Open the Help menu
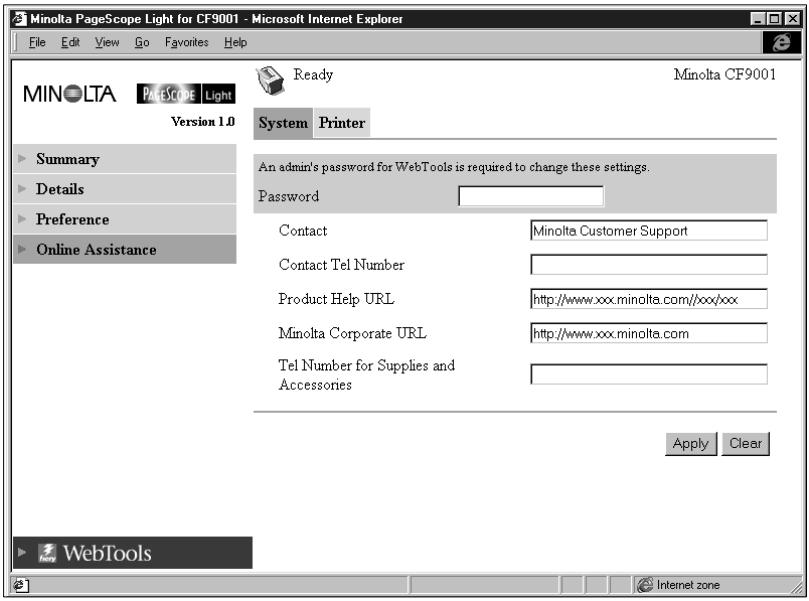Screen dimensions: 809x601 point(235,42)
